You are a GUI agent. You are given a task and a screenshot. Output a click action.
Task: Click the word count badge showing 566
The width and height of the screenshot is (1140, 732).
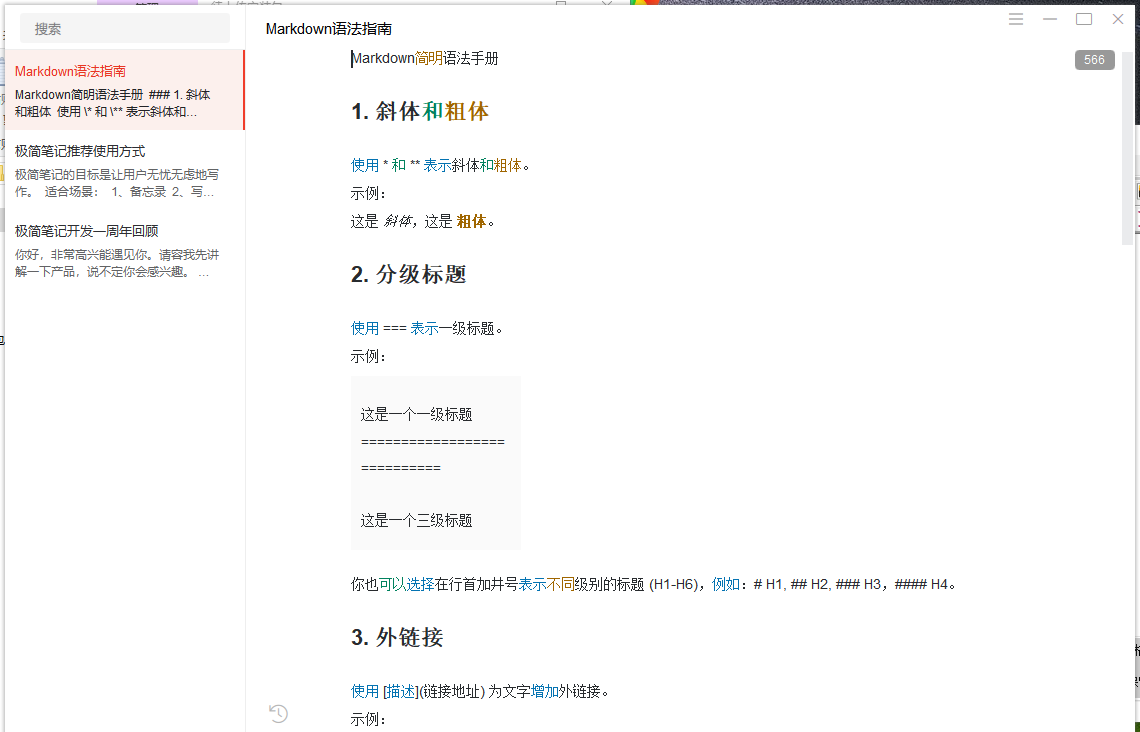tap(1094, 60)
